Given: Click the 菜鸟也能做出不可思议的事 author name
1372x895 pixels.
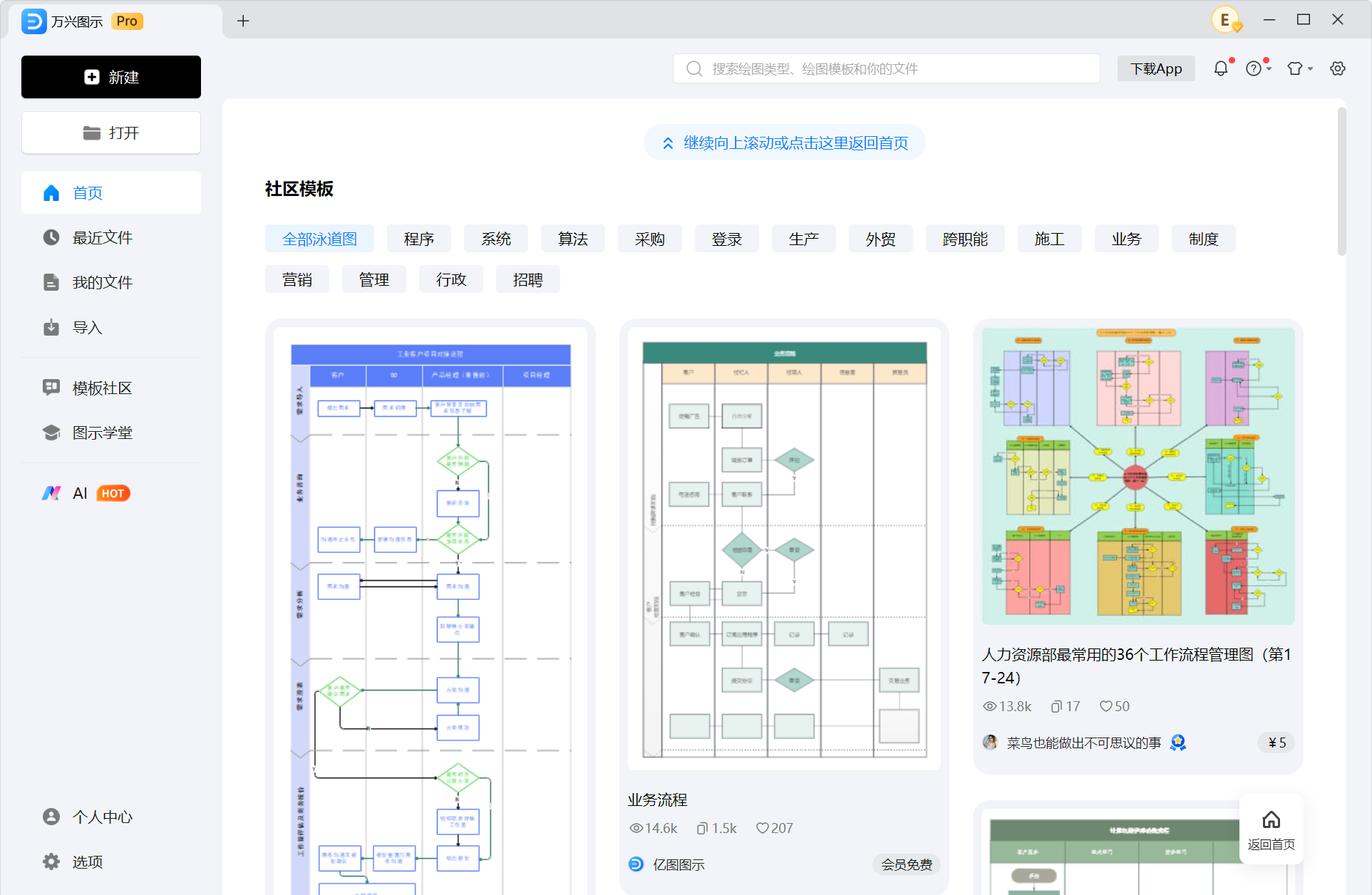Looking at the screenshot, I should click(1083, 743).
